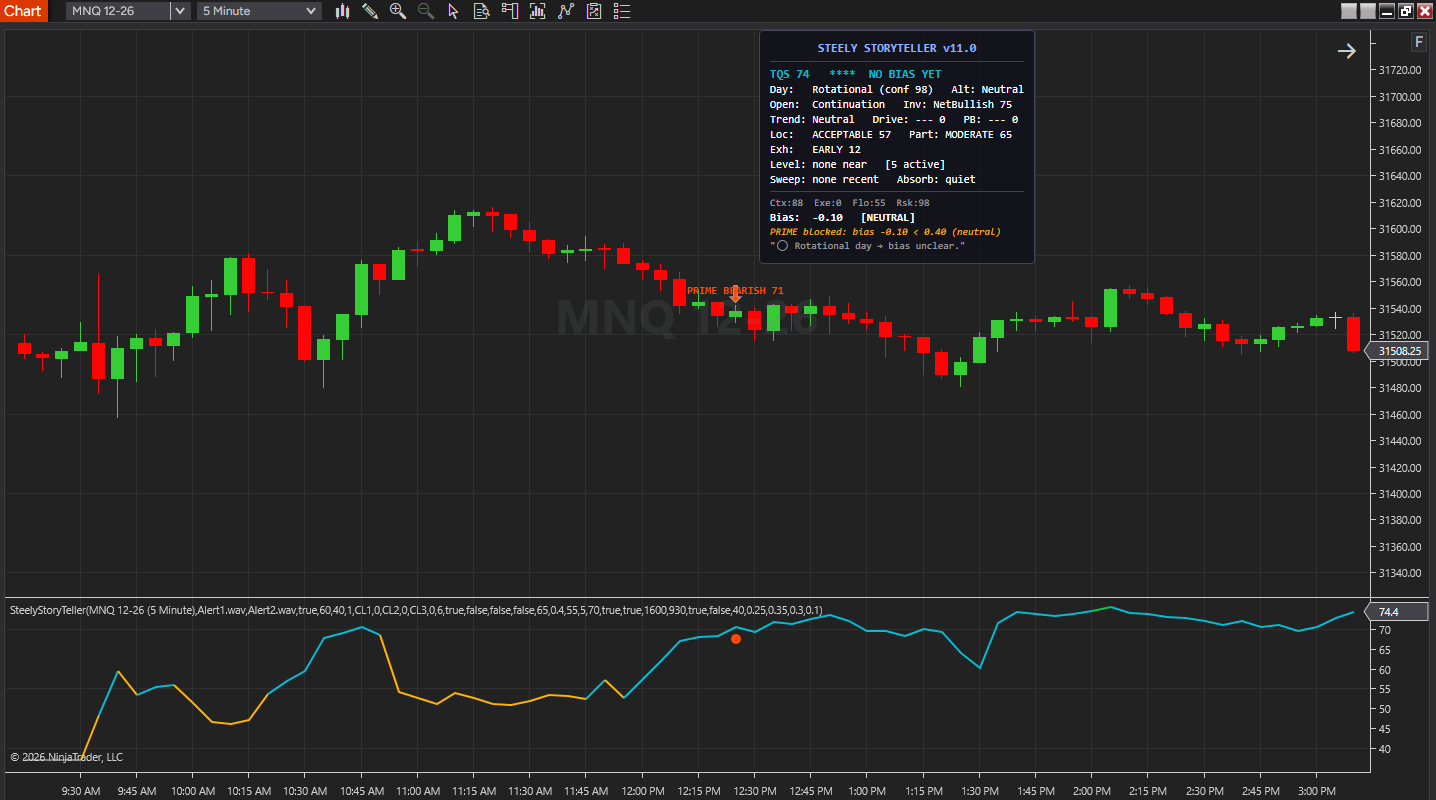Click the STEELY STORYTELLER v11.0 title
The height and width of the screenshot is (800, 1436).
pyautogui.click(x=897, y=48)
